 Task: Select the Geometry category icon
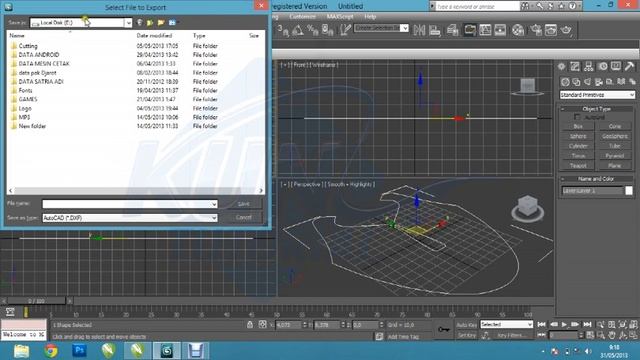point(565,82)
